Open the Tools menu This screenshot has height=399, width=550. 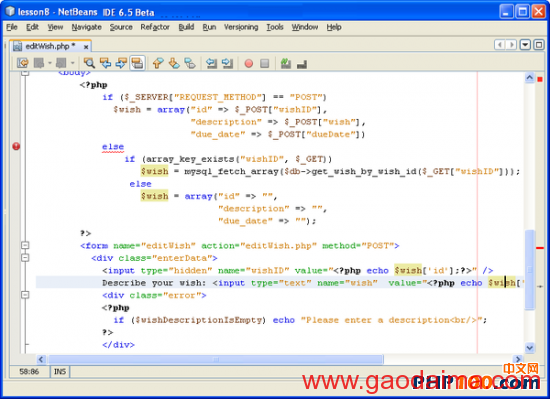click(275, 27)
